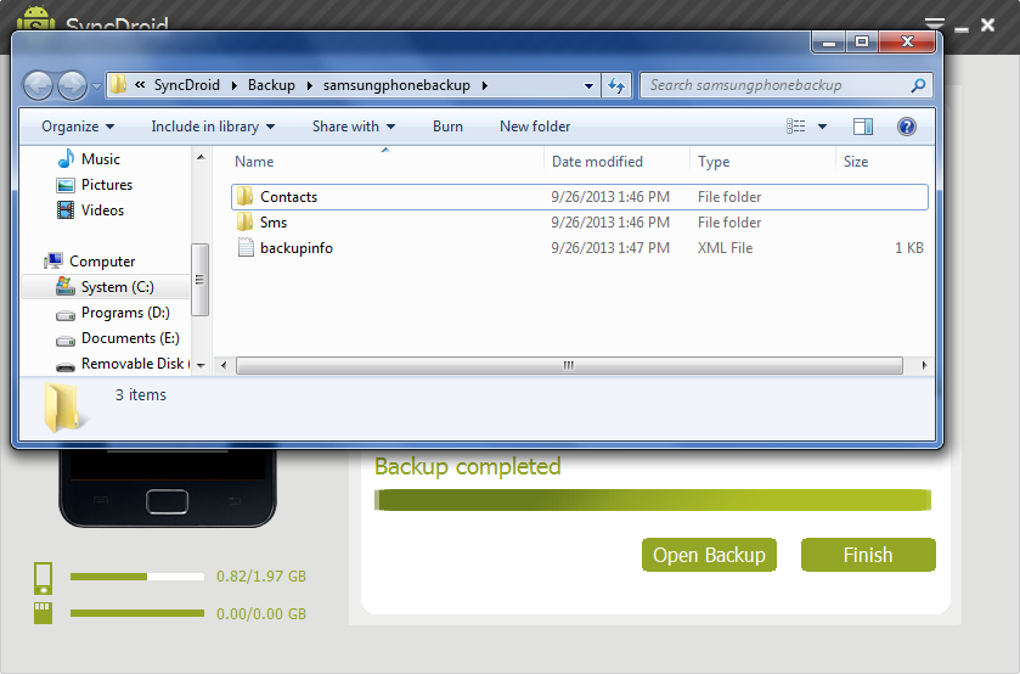
Task: Show the preview pane
Action: click(x=863, y=126)
